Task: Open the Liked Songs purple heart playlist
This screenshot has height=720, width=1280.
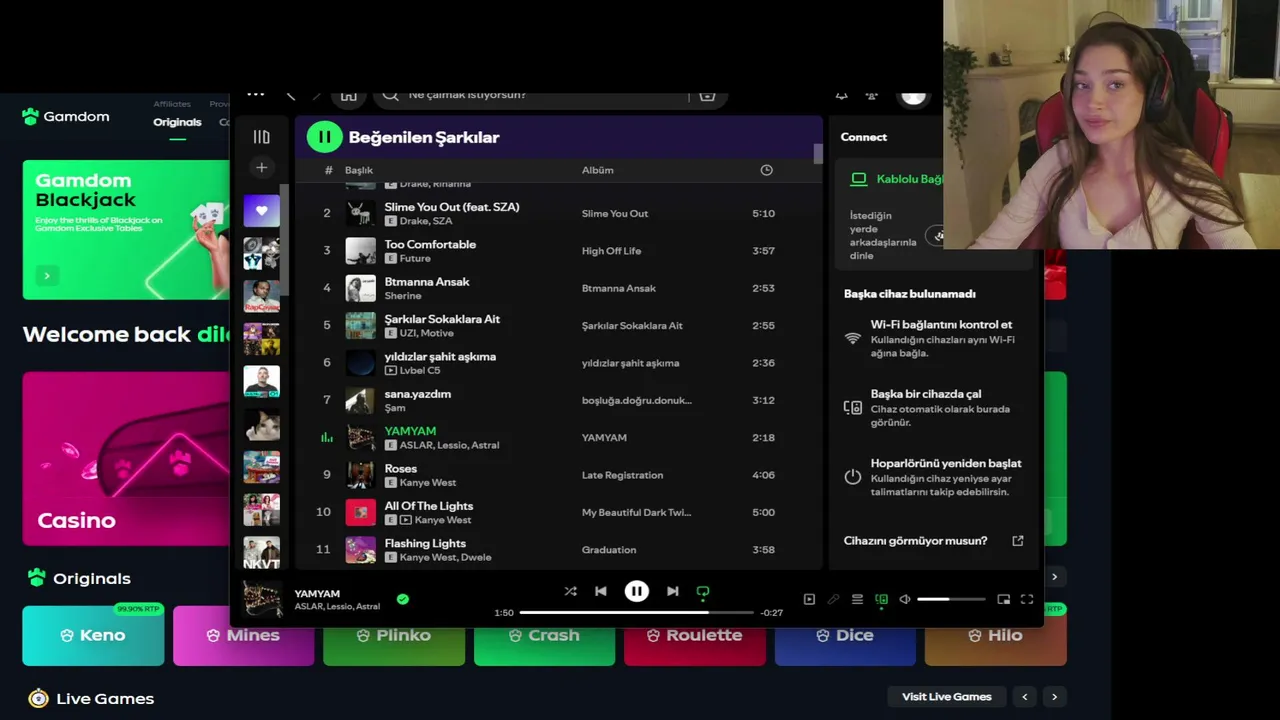Action: coord(261,211)
